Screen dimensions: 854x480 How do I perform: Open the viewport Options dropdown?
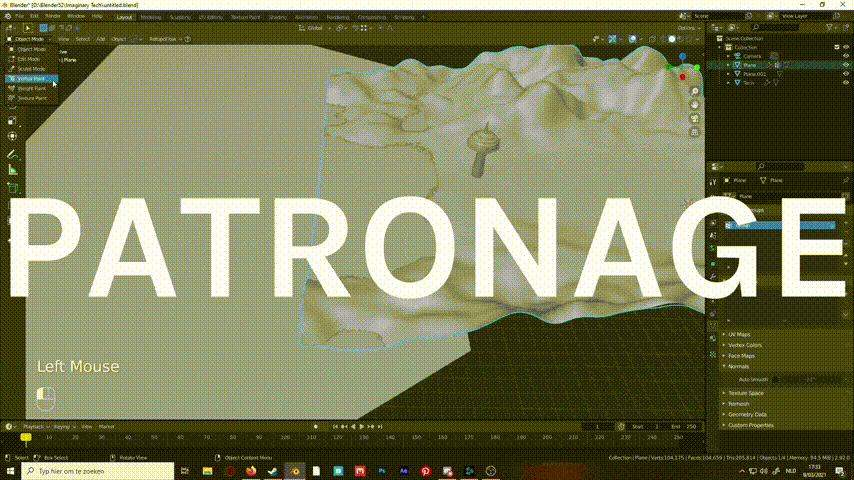tap(688, 28)
